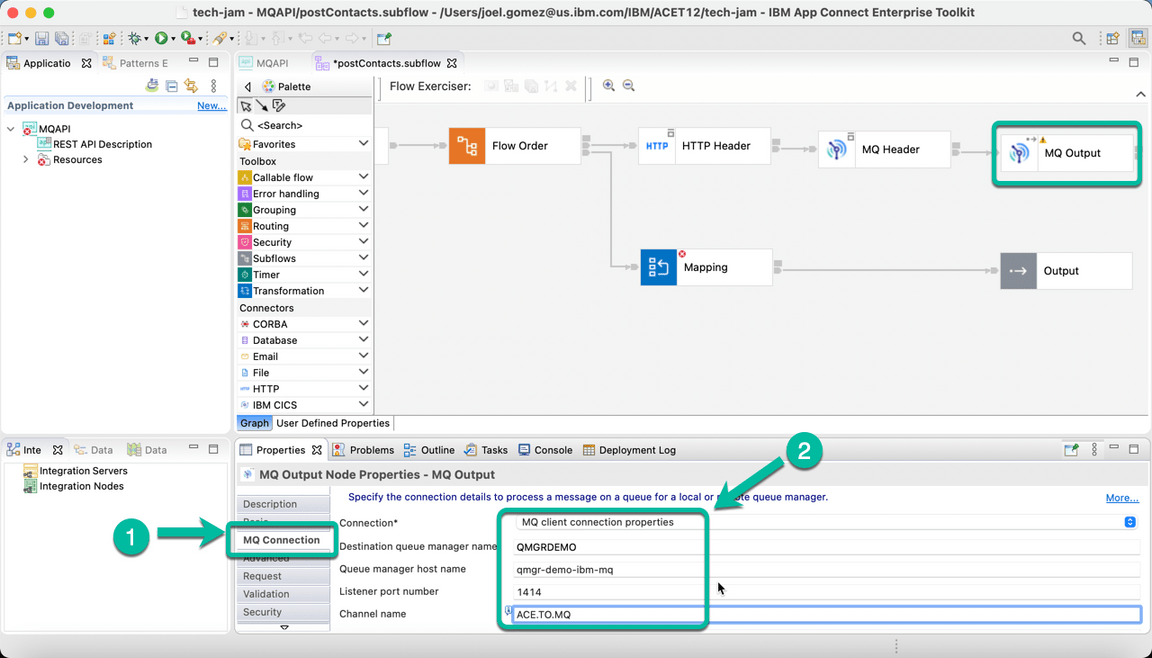Select the palette's selection arrow tool
Viewport: 1152px width, 658px height.
245,103
